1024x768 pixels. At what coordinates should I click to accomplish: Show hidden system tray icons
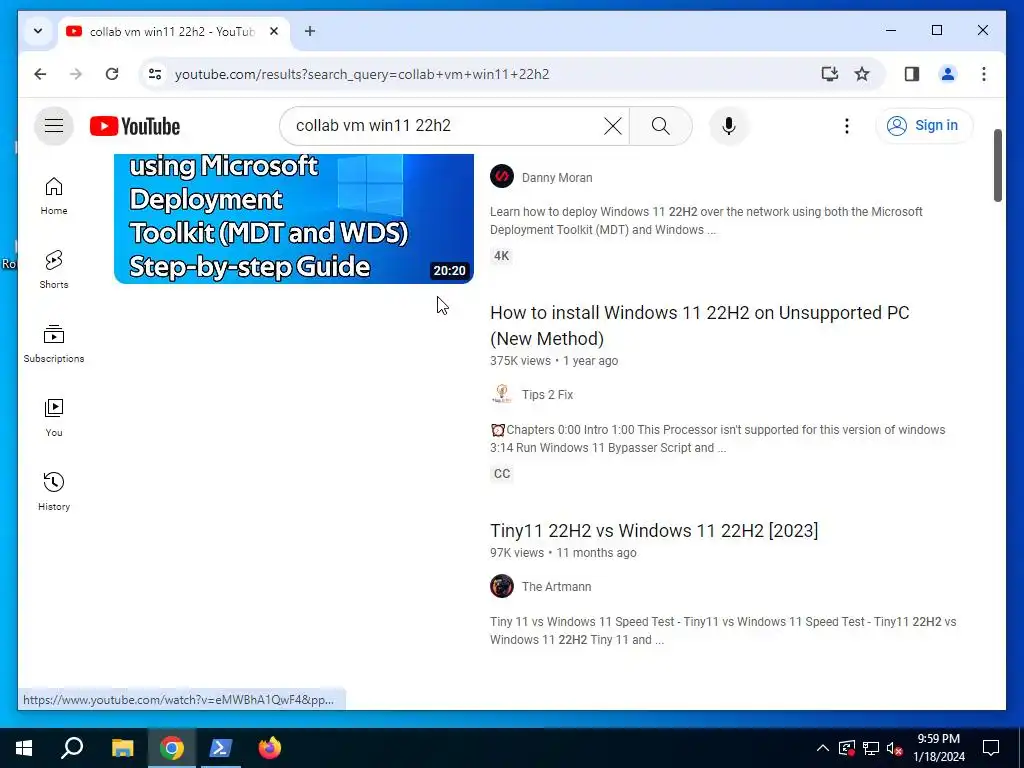click(x=823, y=748)
